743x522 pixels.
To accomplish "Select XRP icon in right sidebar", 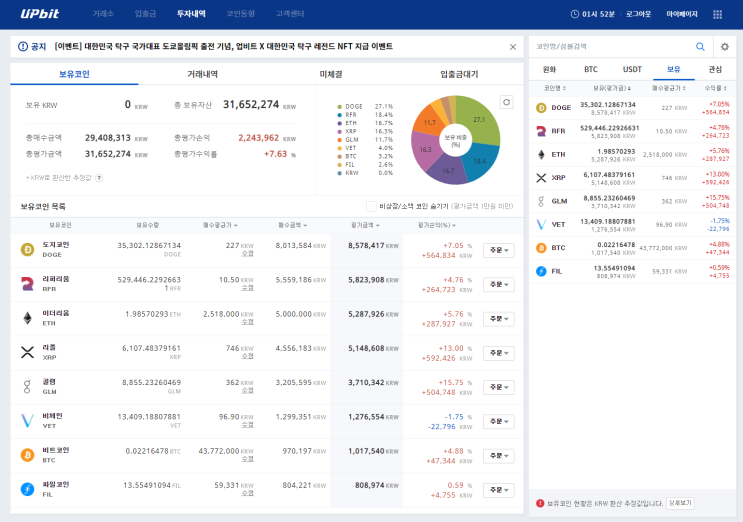I will coord(541,178).
